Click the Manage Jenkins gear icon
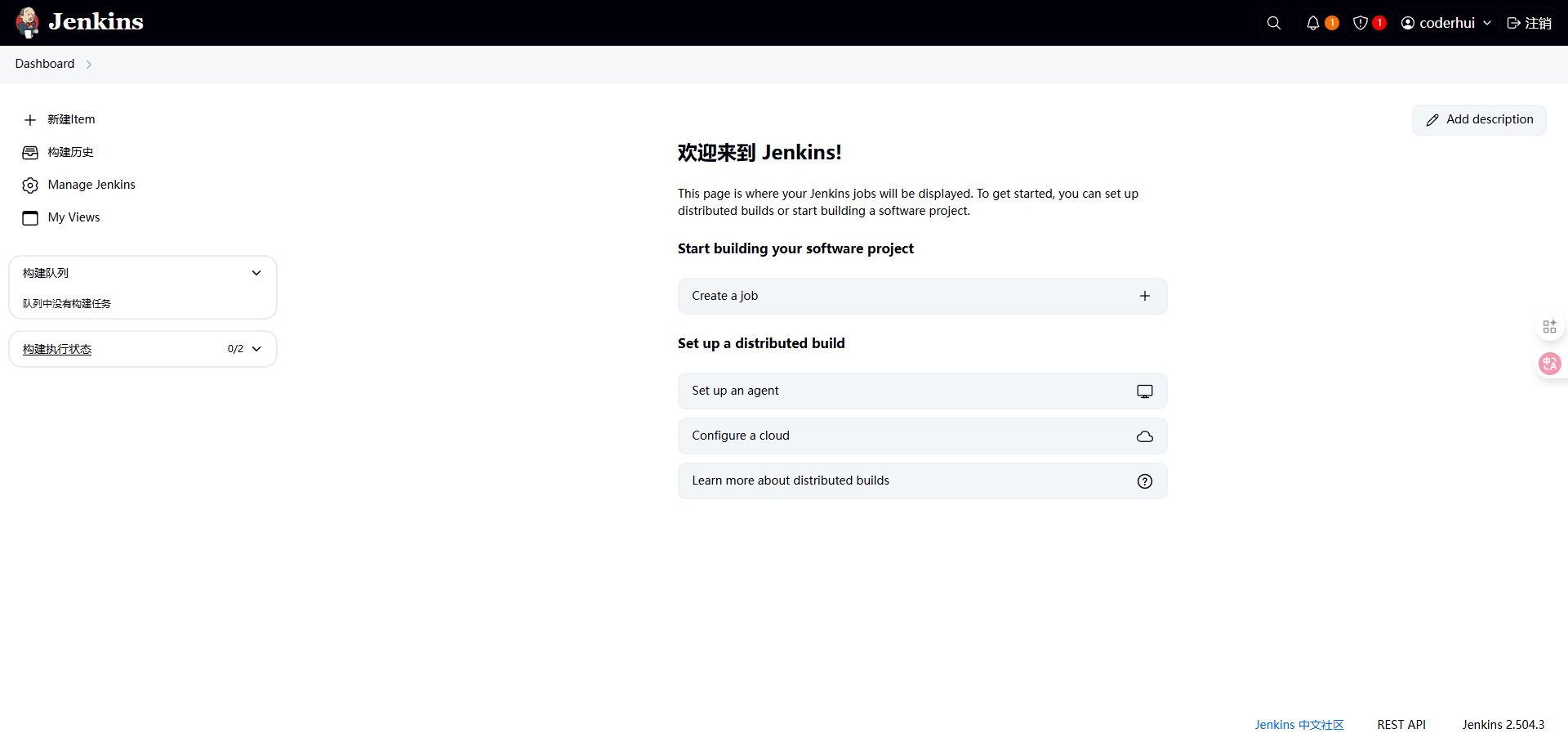 30,186
